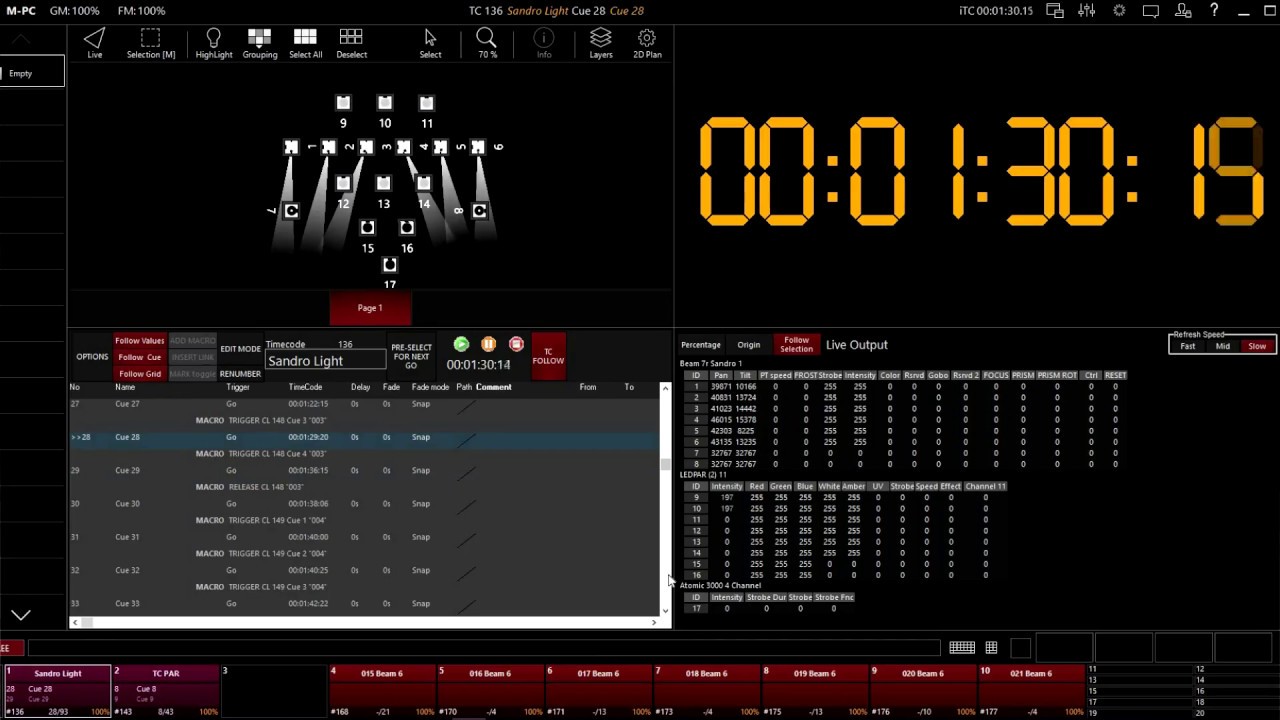Click the 70 % zoom magnifier
The image size is (1280, 720).
click(487, 43)
